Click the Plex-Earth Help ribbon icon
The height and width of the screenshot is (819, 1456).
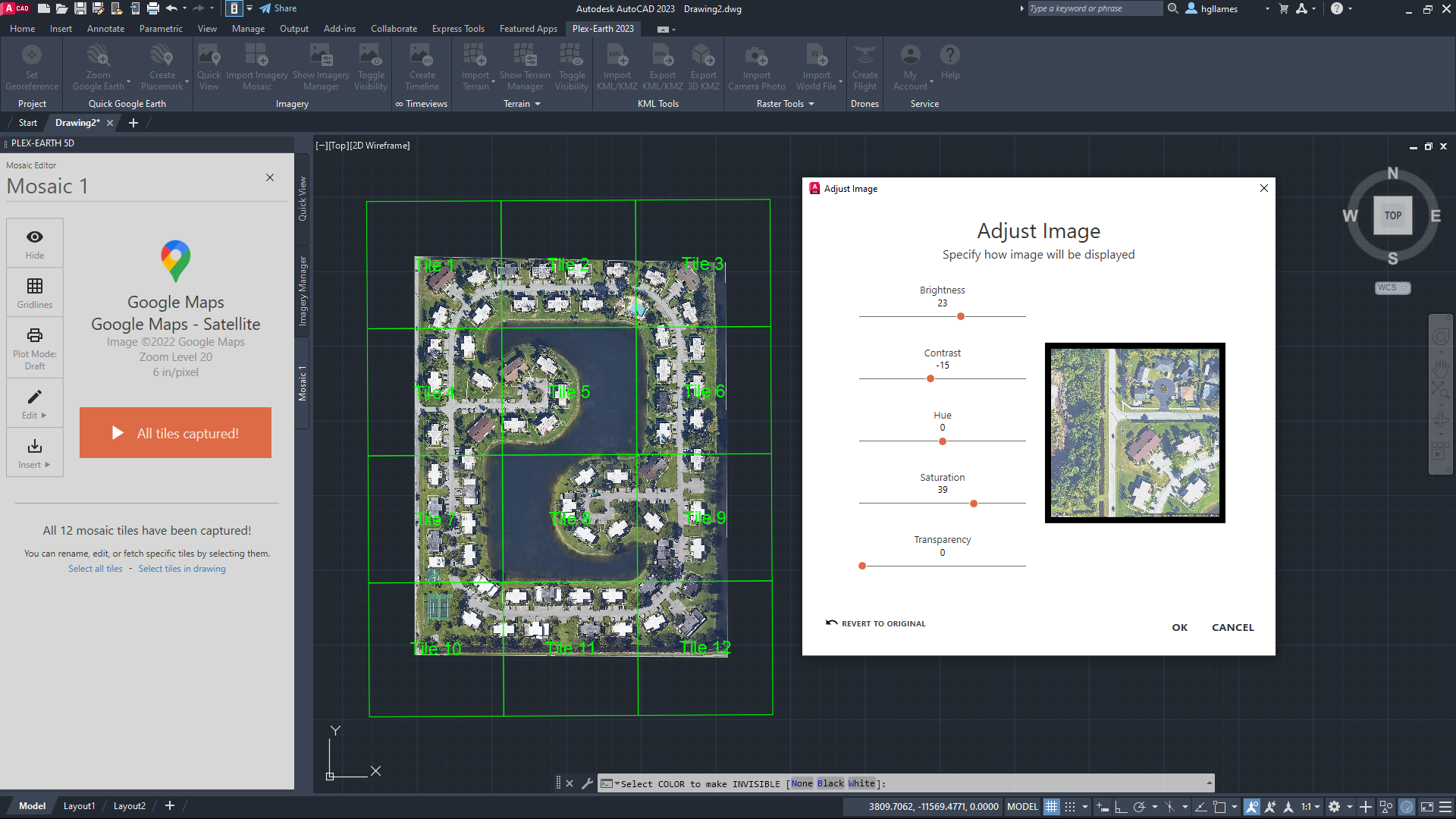click(x=950, y=62)
